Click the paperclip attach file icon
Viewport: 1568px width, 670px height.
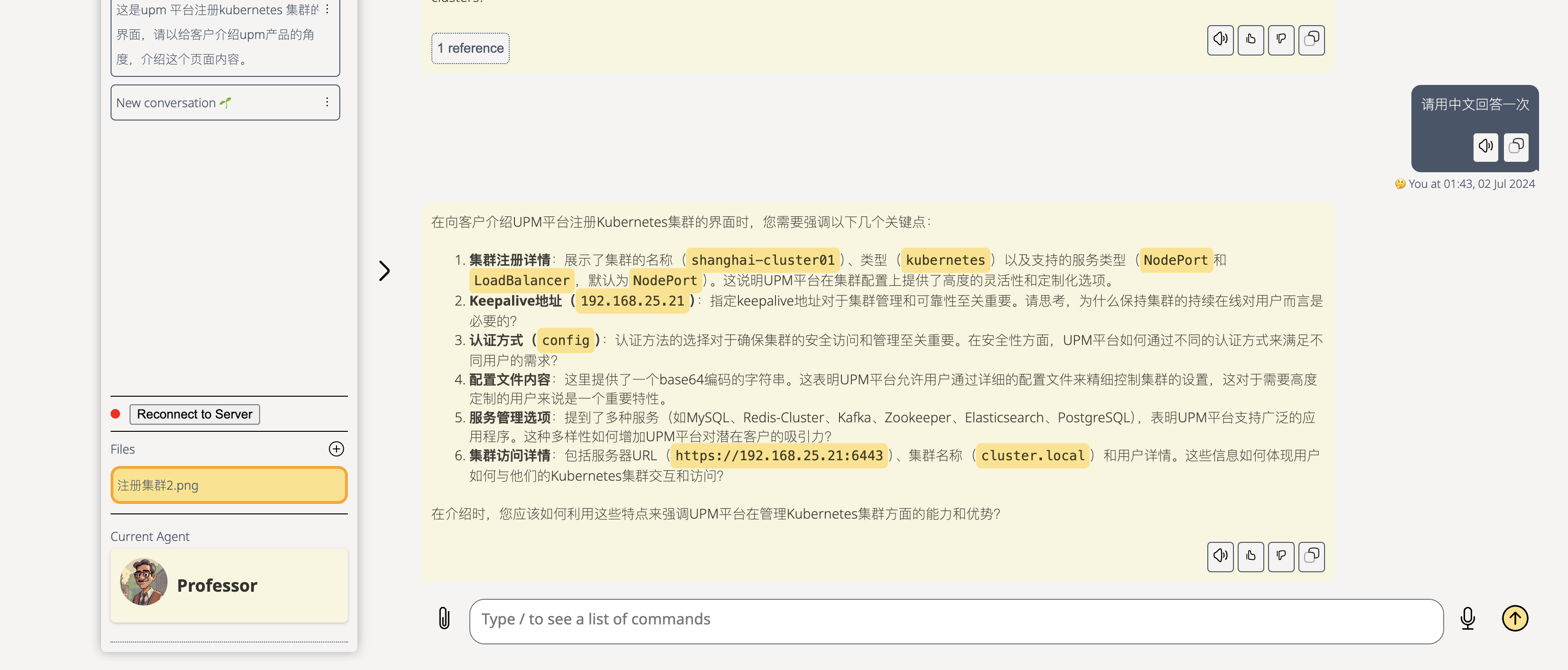(444, 618)
